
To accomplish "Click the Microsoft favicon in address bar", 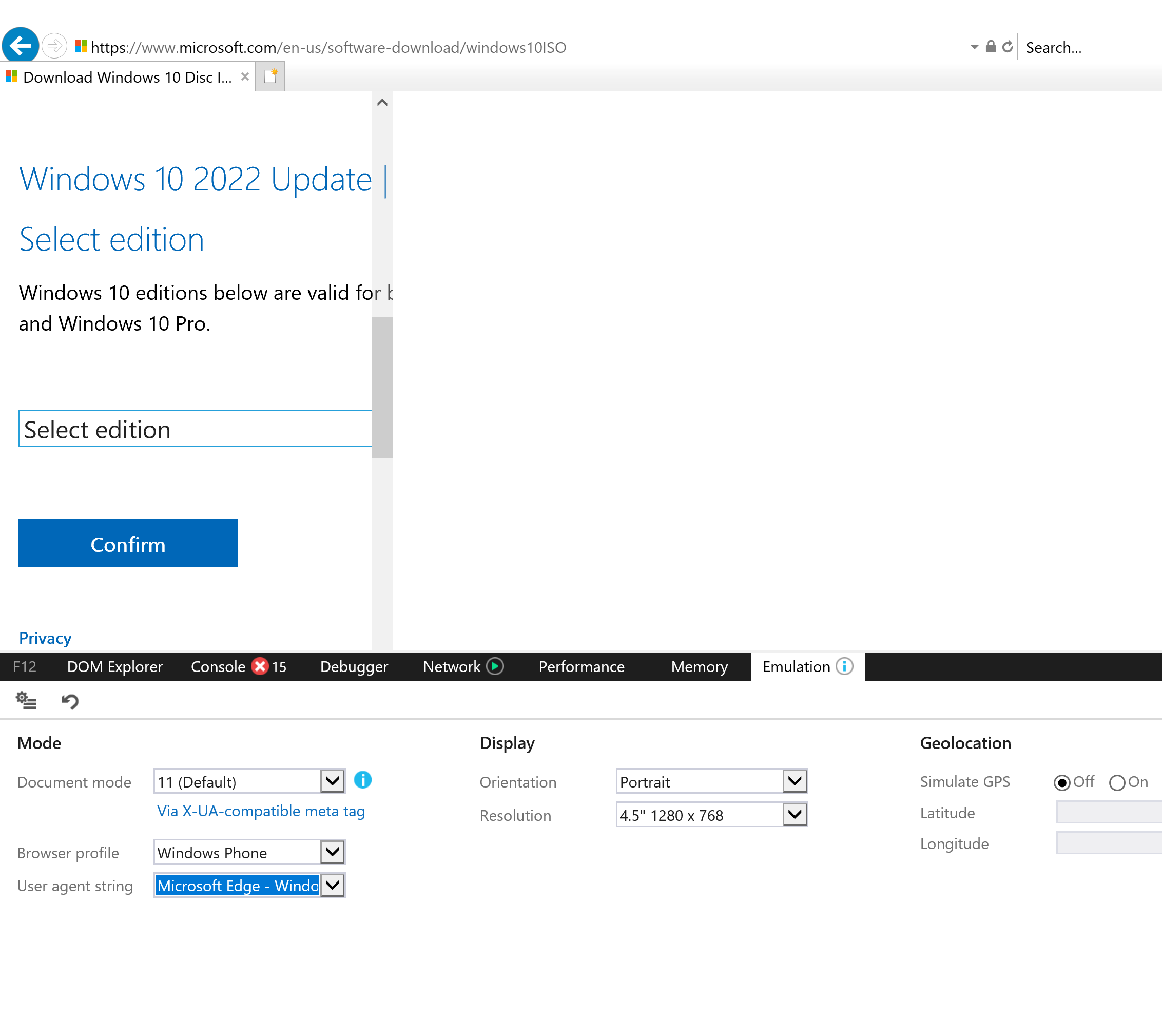I will pyautogui.click(x=82, y=46).
